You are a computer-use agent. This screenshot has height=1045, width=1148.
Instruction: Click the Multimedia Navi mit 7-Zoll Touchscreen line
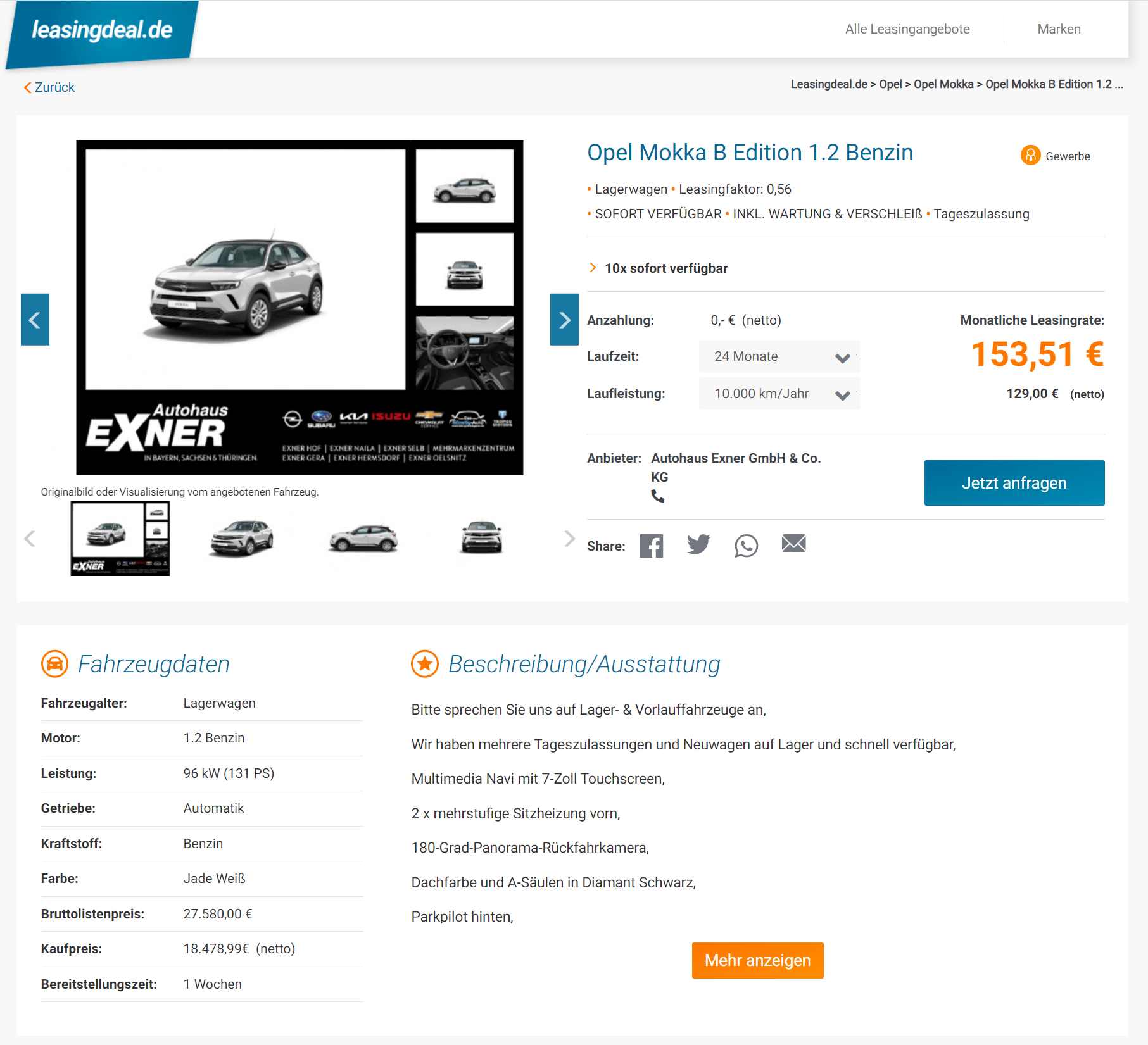click(x=538, y=779)
